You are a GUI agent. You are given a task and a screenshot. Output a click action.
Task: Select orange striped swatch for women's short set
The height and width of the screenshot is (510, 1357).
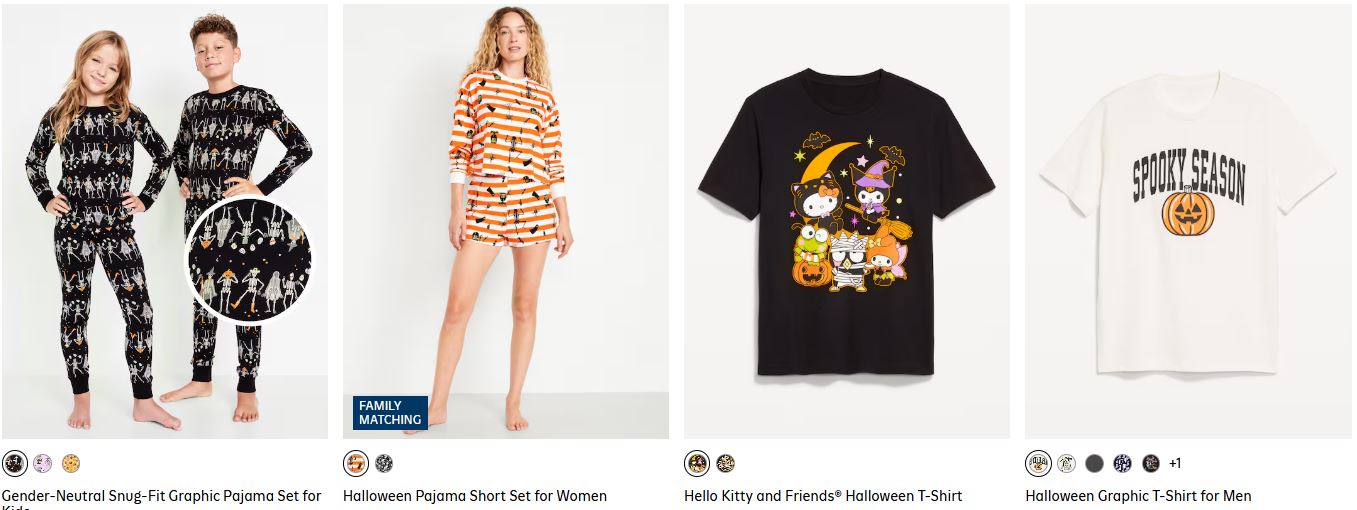point(356,463)
